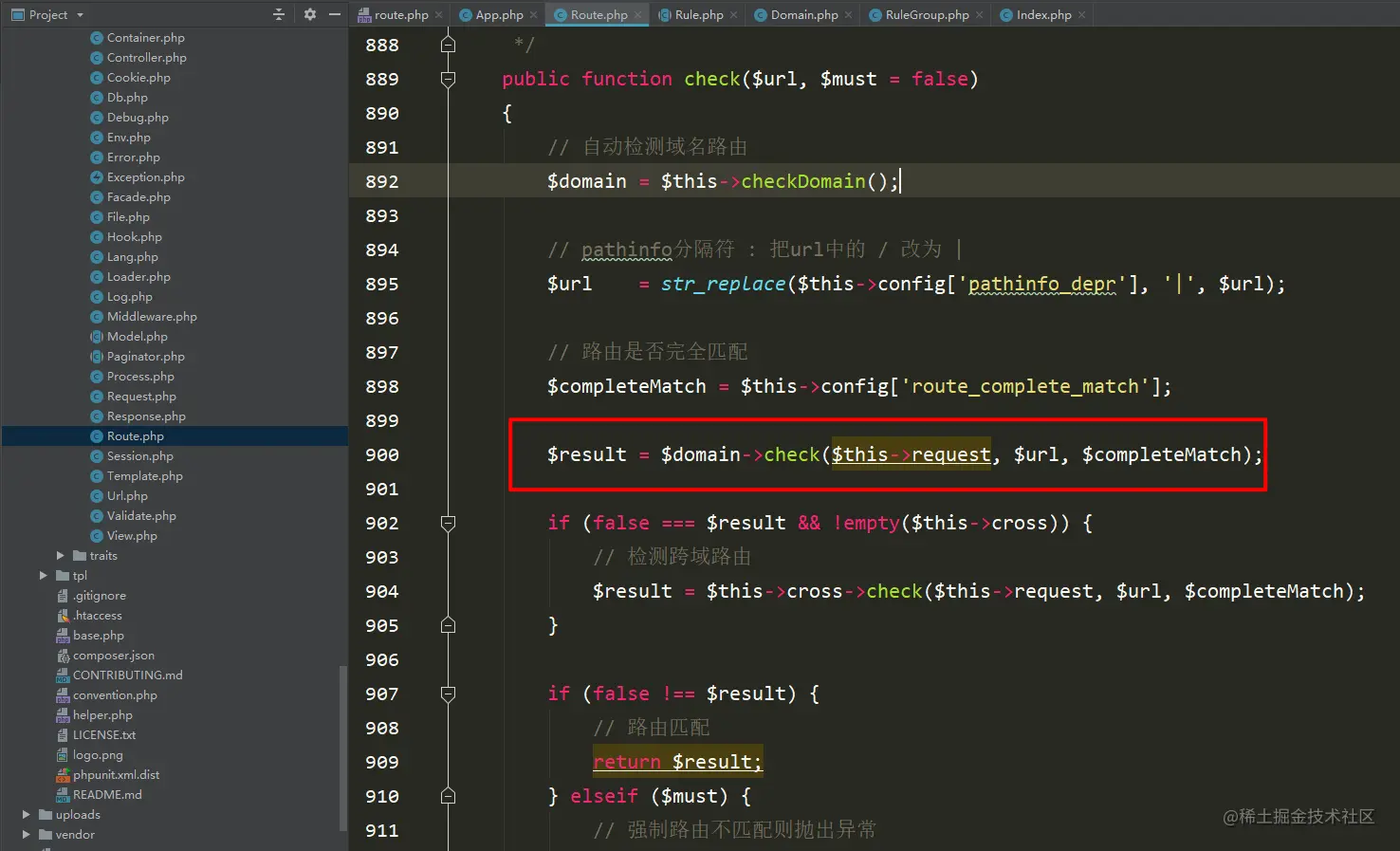Select Validate.php in the tree
Screen dimensions: 1400x851
point(141,516)
